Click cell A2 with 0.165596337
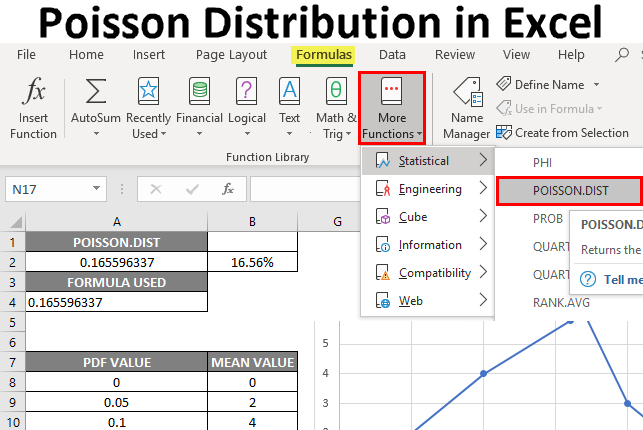The width and height of the screenshot is (643, 430). tap(116, 262)
